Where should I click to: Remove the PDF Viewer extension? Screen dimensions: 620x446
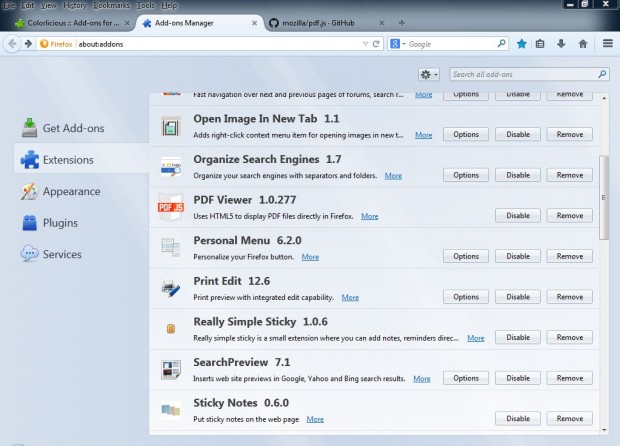click(x=570, y=215)
